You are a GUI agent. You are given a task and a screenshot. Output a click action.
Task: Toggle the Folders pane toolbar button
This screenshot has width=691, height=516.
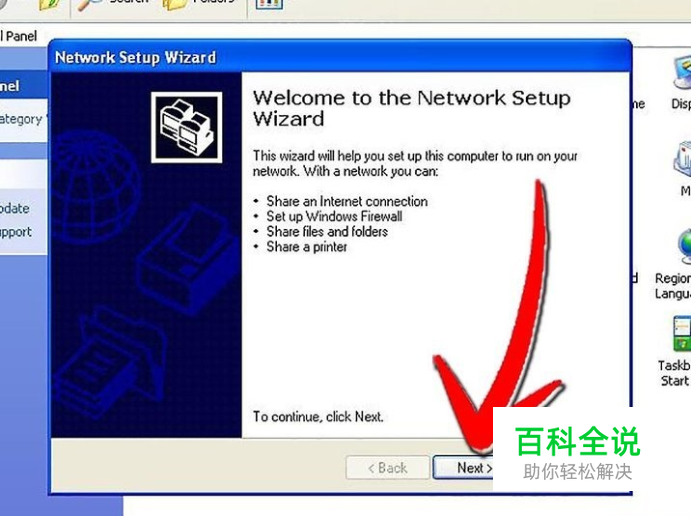click(x=199, y=4)
